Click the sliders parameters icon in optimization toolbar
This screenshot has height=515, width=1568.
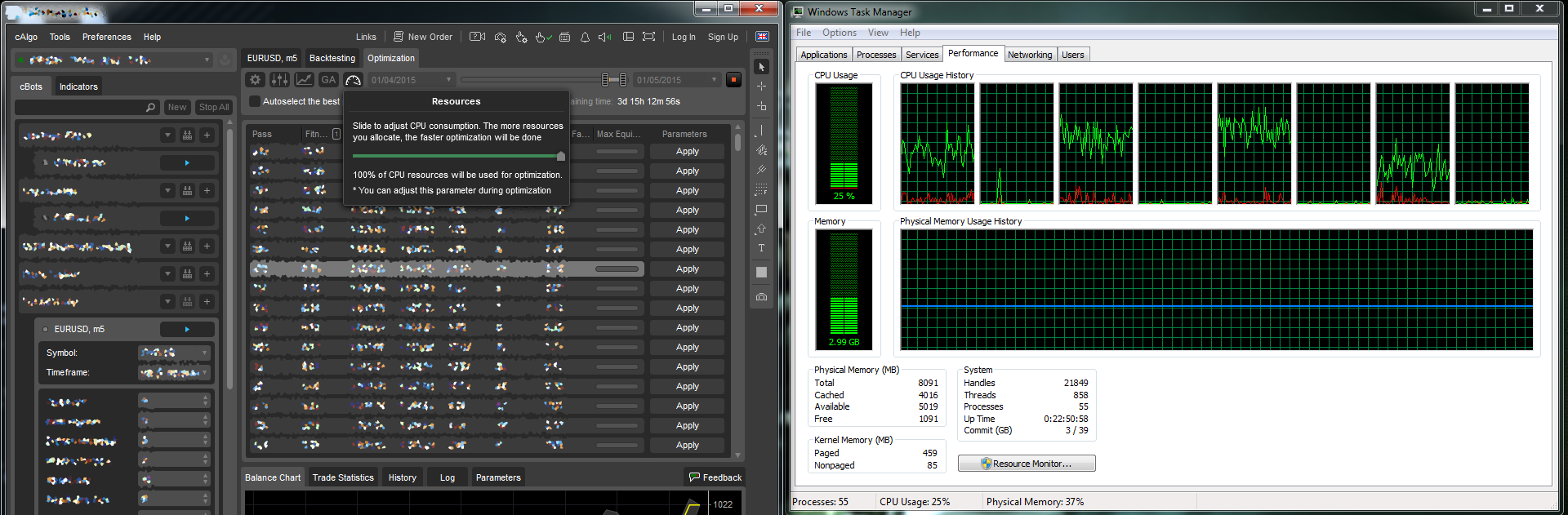point(279,79)
